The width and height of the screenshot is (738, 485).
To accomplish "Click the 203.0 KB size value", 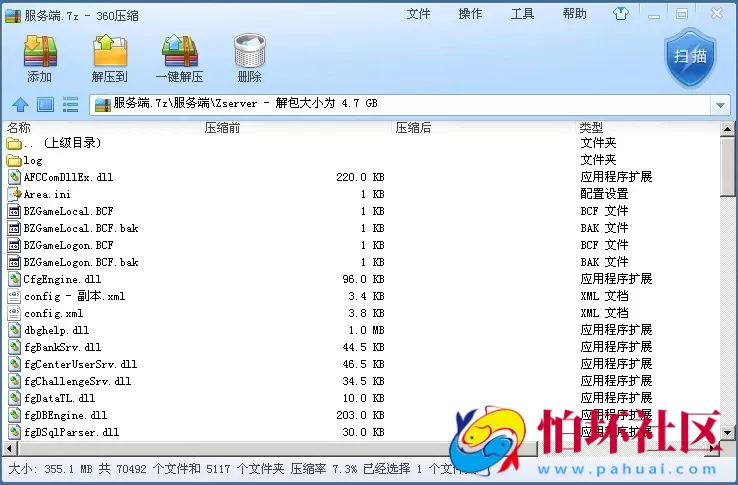I will pyautogui.click(x=360, y=415).
